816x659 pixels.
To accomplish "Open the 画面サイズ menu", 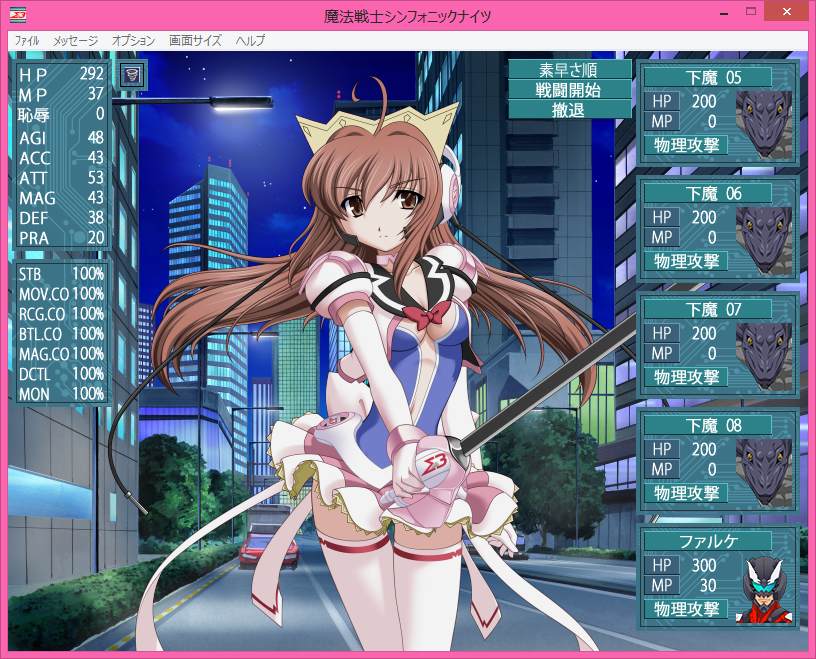I will 195,40.
